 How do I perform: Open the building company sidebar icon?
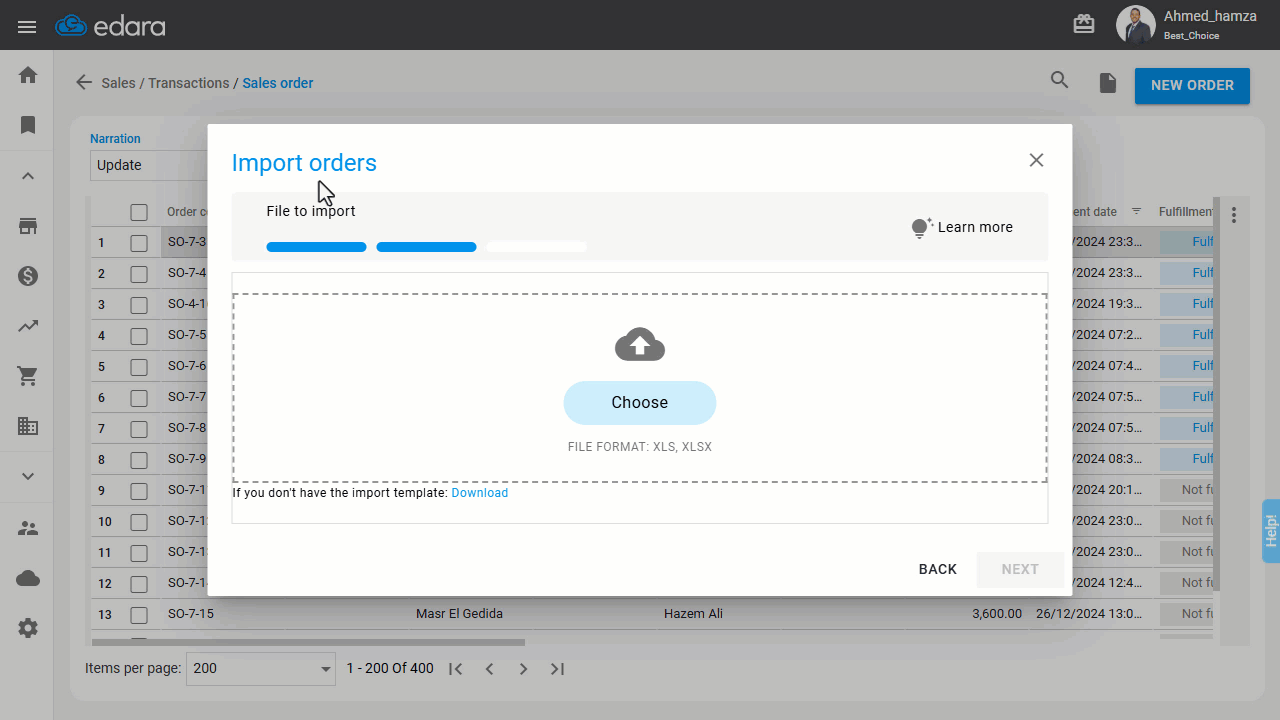28,426
